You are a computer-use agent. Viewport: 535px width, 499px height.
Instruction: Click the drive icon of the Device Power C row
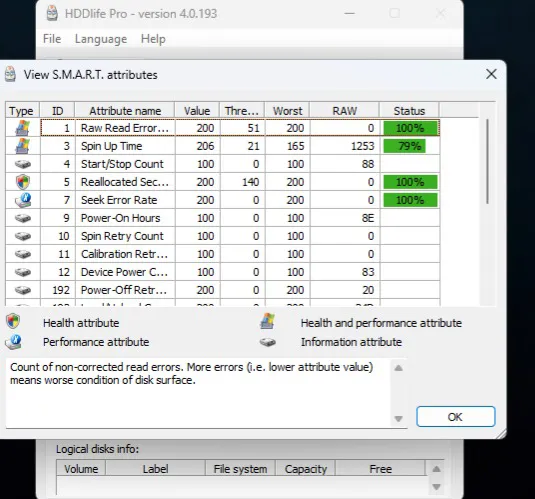tap(23, 272)
